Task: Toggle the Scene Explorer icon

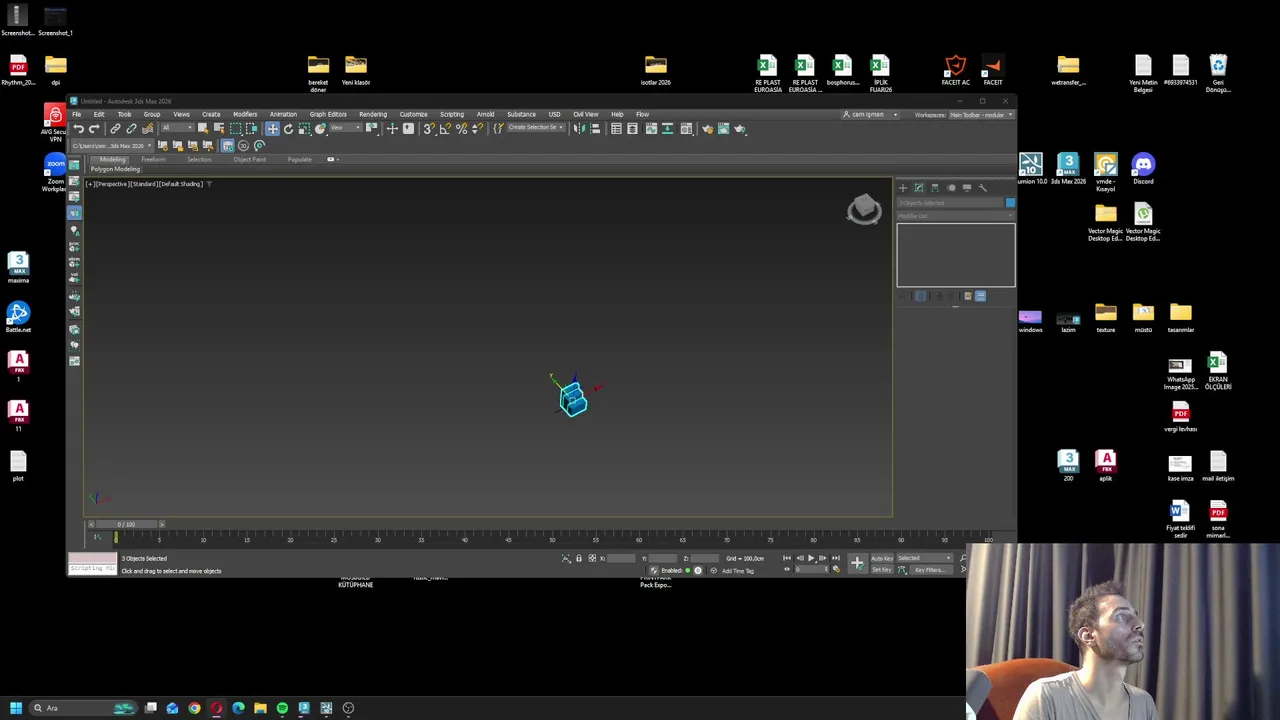Action: [x=616, y=128]
